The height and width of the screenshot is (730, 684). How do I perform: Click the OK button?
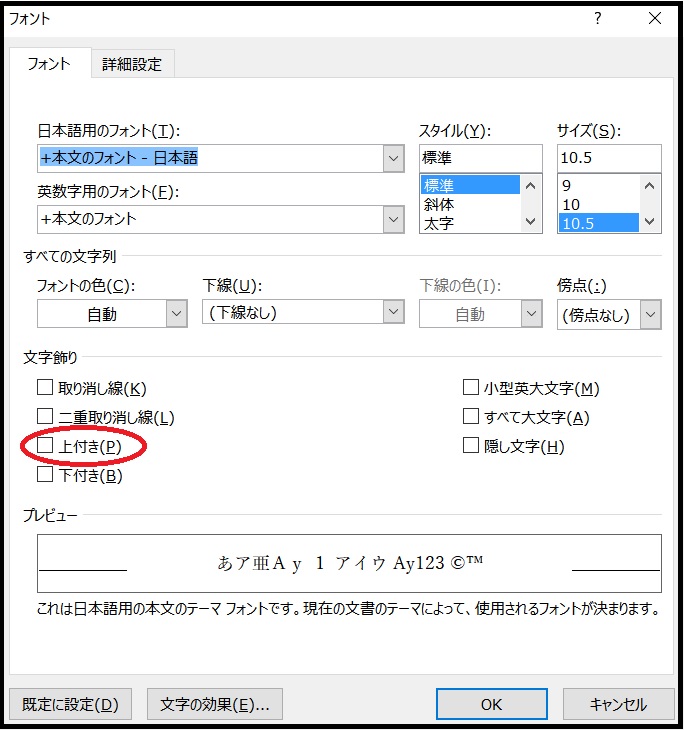491,704
